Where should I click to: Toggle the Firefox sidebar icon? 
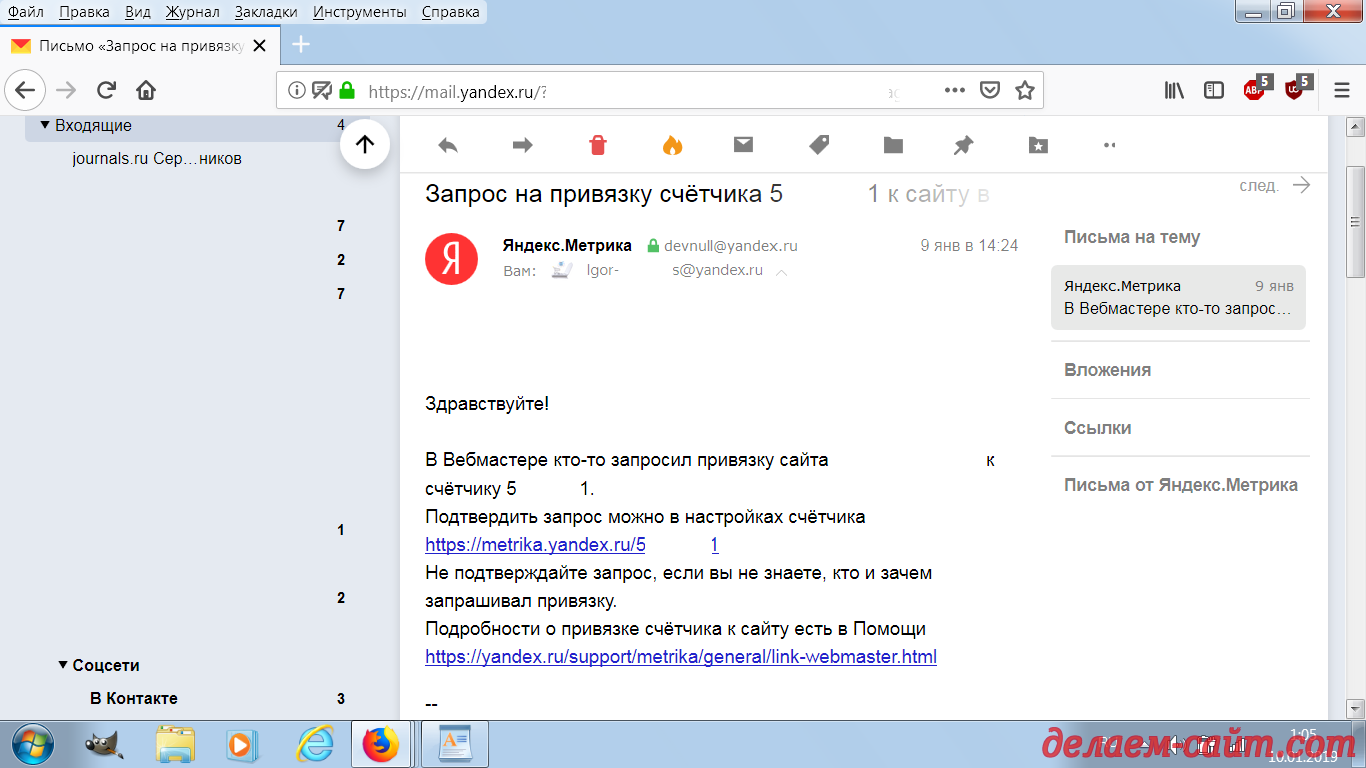click(x=1213, y=90)
